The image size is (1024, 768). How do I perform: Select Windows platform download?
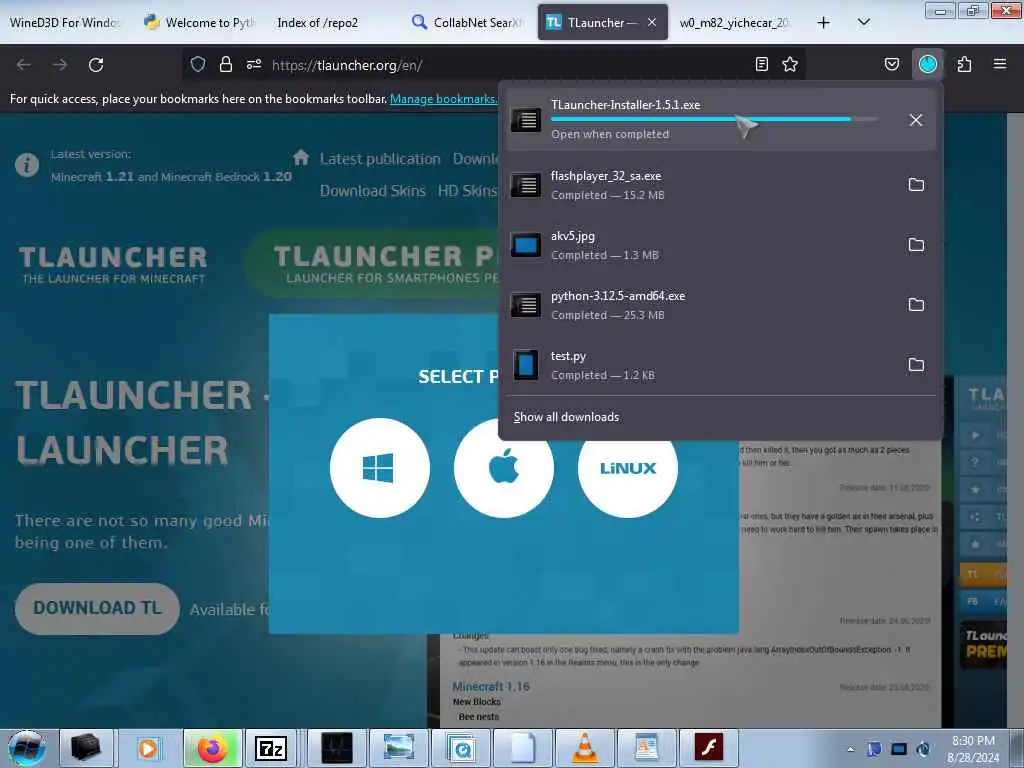point(379,468)
